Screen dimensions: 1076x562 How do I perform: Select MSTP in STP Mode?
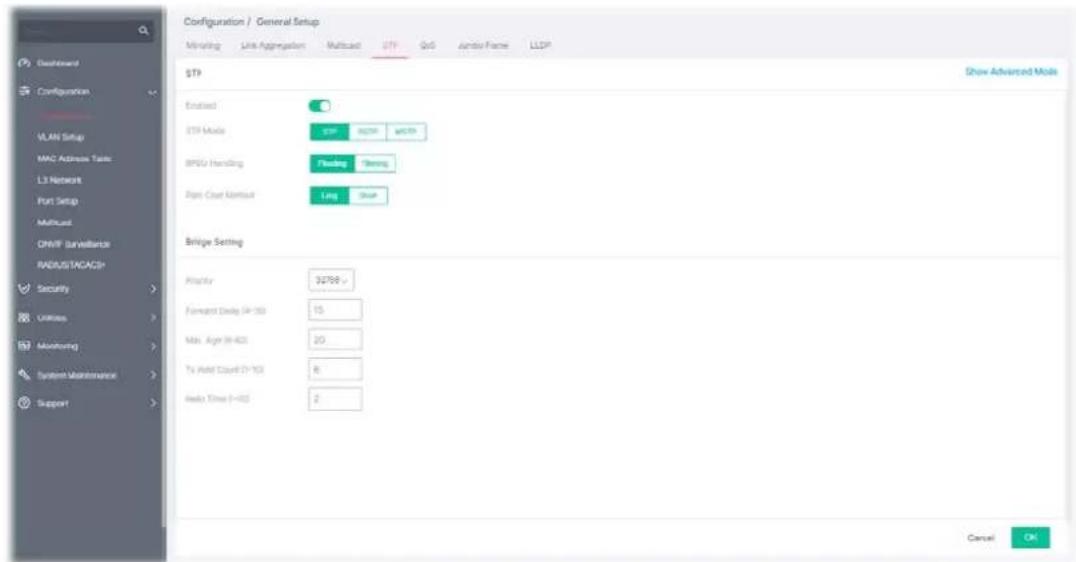tap(406, 132)
